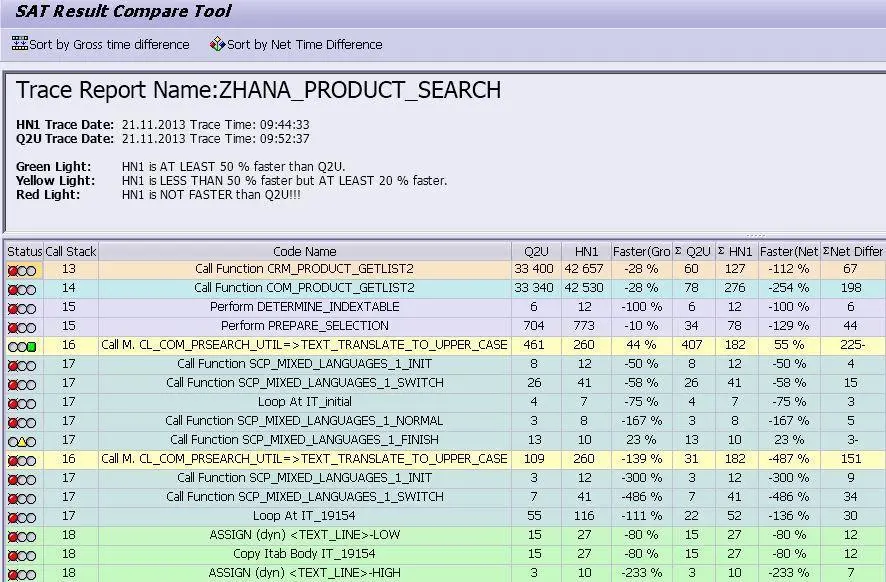Click the -139 % faster gross cell
Screen dimensions: 886x582
pyautogui.click(x=641, y=459)
